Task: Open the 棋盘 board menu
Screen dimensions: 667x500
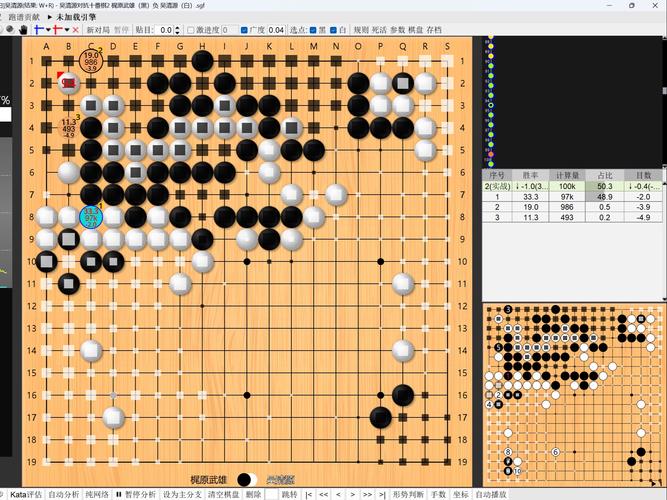Action: click(416, 30)
